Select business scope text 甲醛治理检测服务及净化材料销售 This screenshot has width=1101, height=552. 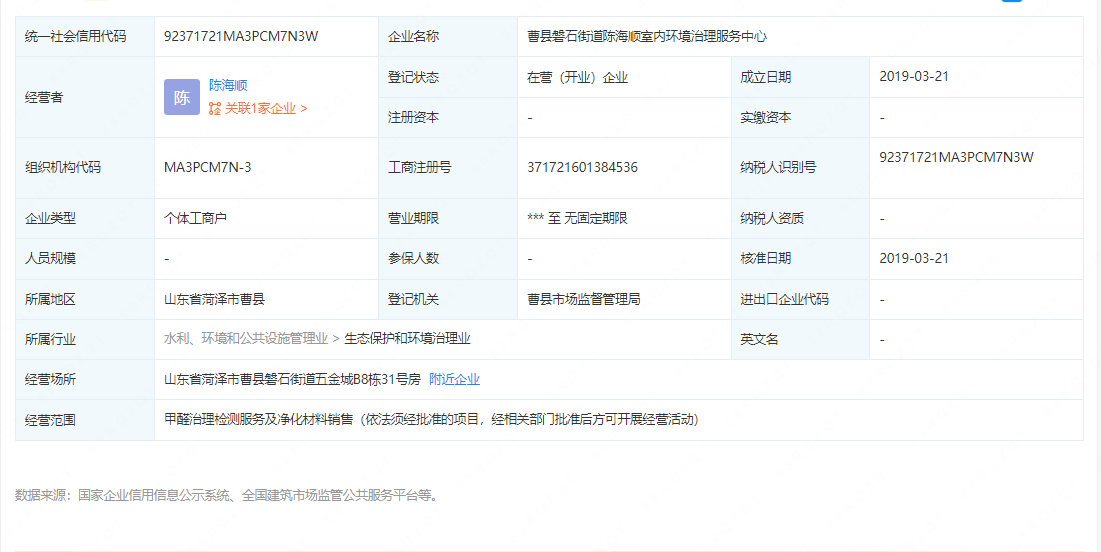coord(258,420)
